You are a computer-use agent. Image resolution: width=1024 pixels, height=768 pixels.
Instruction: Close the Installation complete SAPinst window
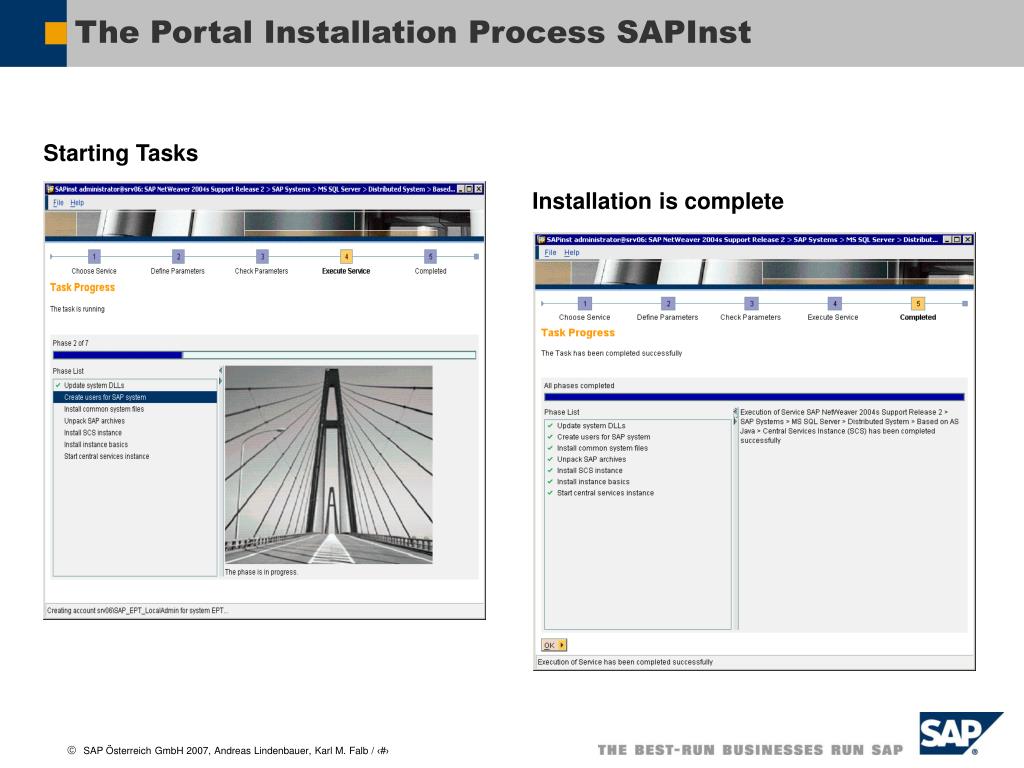[x=968, y=240]
